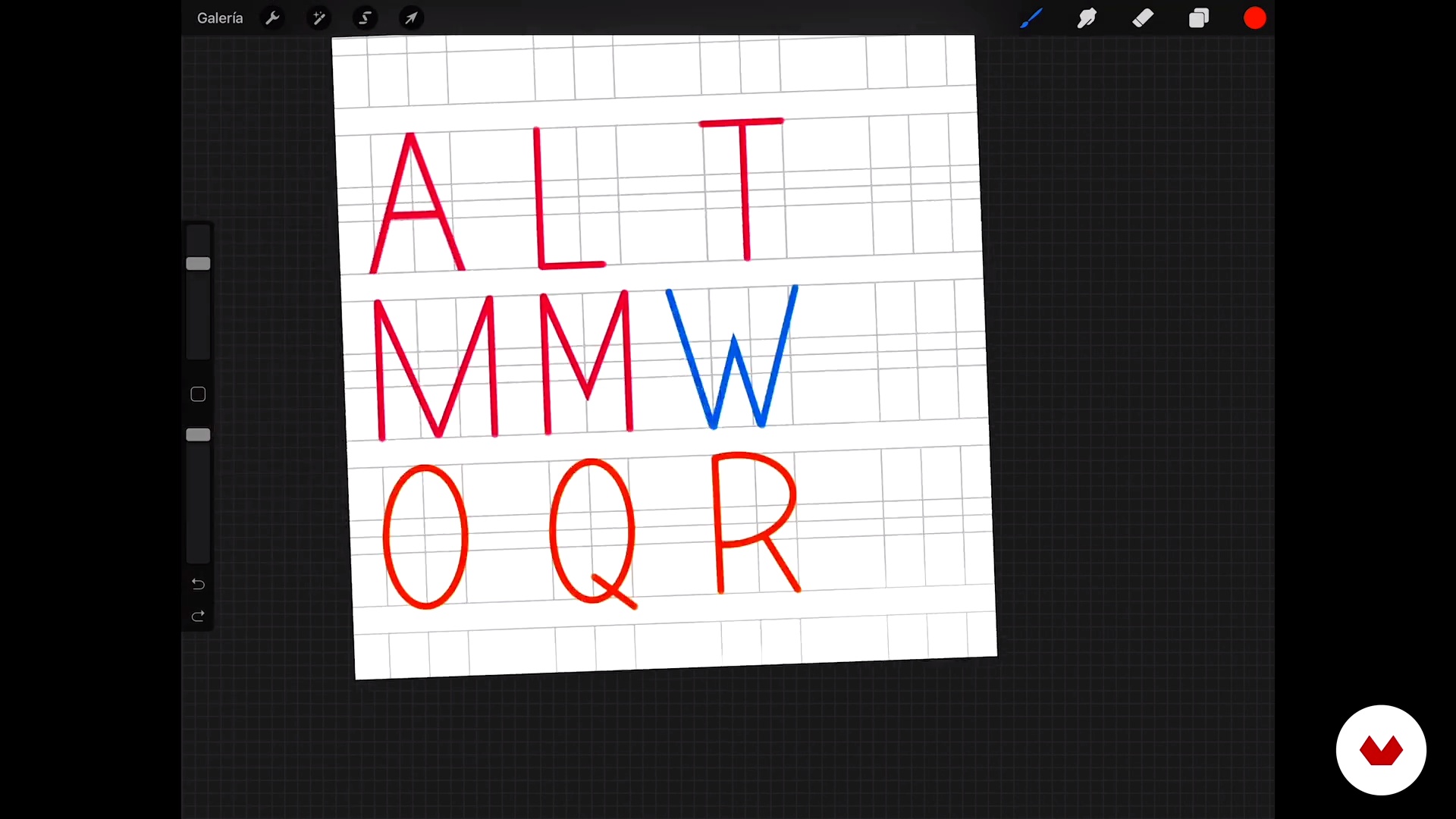Activate the Selection tool
The width and height of the screenshot is (1456, 819).
coord(365,18)
